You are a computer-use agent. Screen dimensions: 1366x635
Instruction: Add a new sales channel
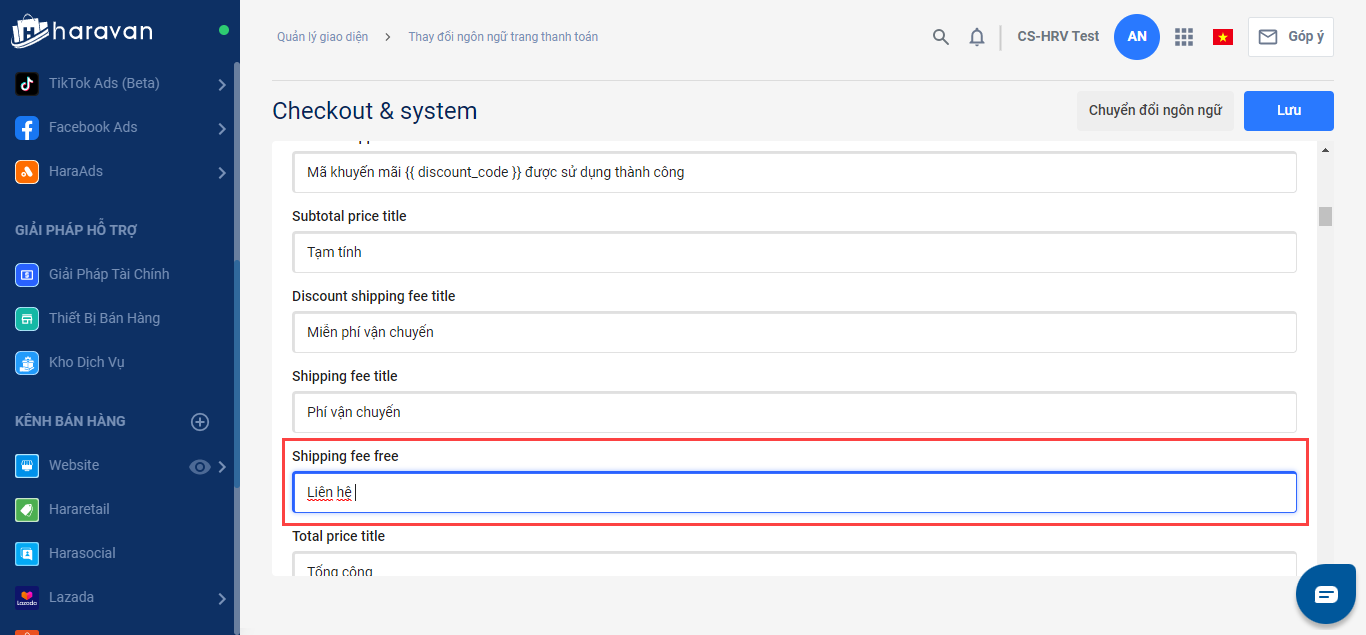click(x=200, y=422)
